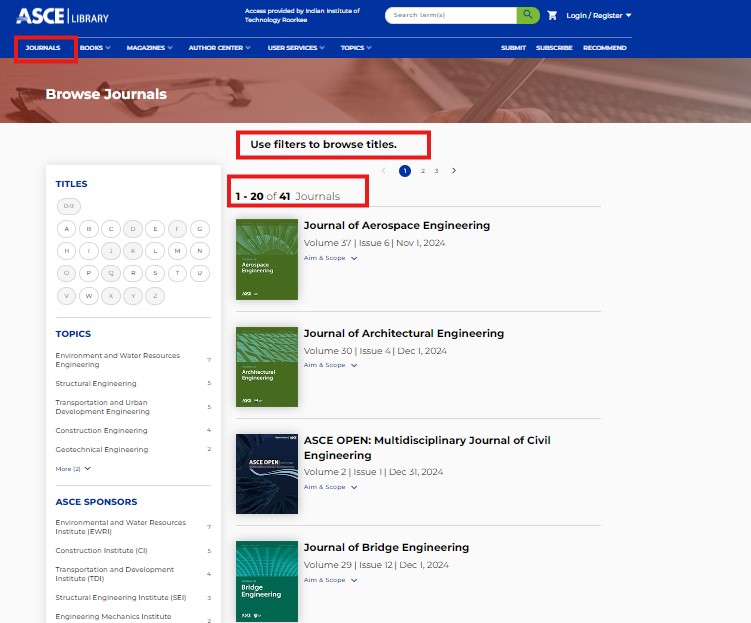Open the ASCE OPEN journal cover thumbnail
Image resolution: width=751 pixels, height=623 pixels.
[267, 474]
